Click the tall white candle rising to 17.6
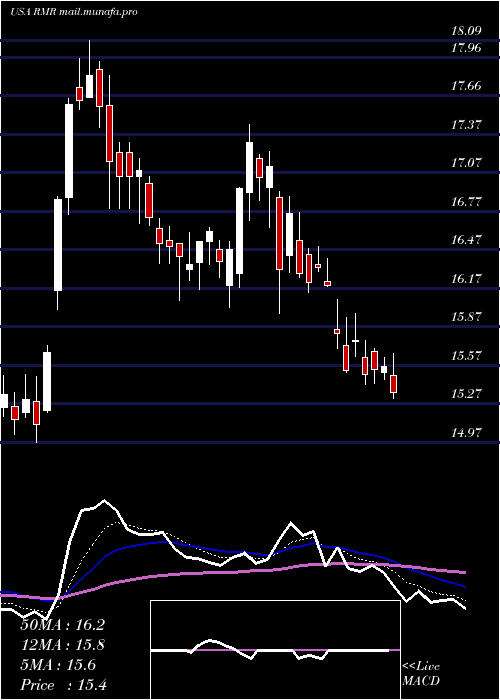This screenshot has height=700, width=500. [69, 151]
